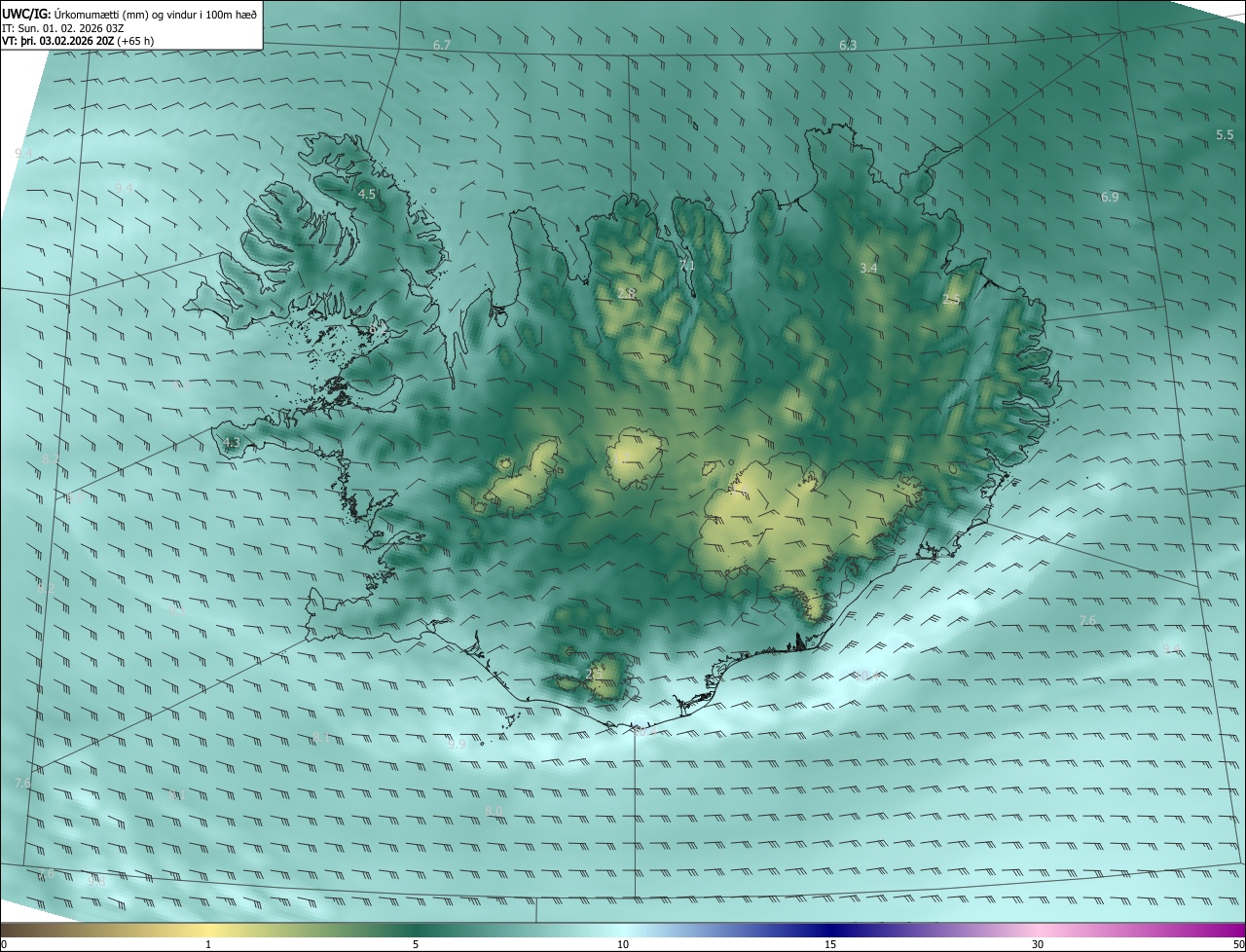Click the UWC/IG Úrkomumætti title line

129,14
